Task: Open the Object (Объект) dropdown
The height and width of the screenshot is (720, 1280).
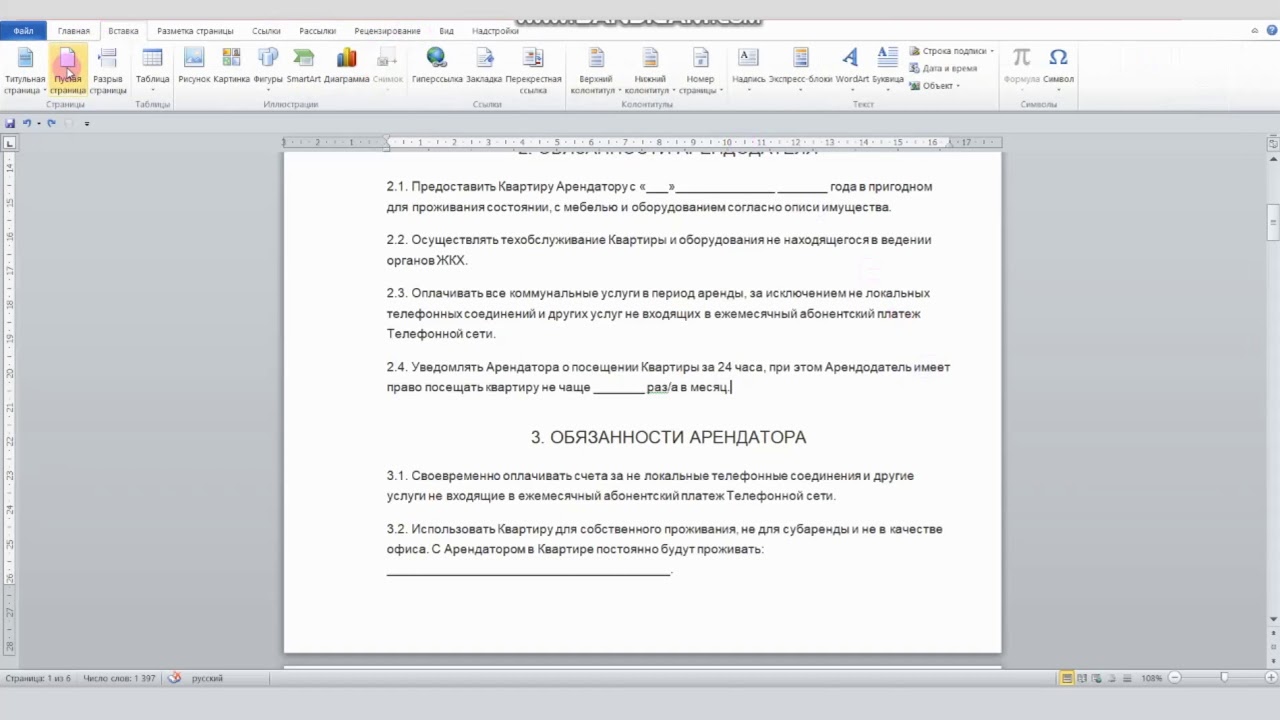Action: (x=934, y=85)
